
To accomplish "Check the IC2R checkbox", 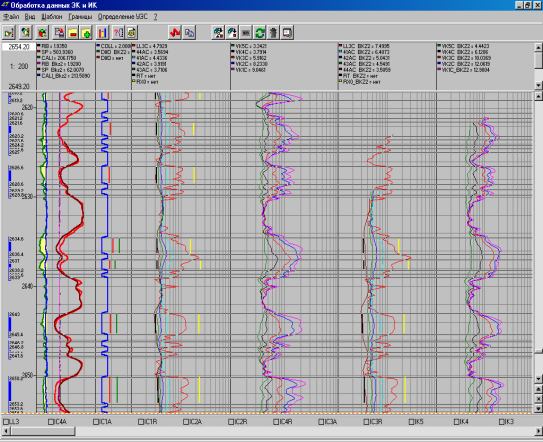I will pyautogui.click(x=231, y=422).
